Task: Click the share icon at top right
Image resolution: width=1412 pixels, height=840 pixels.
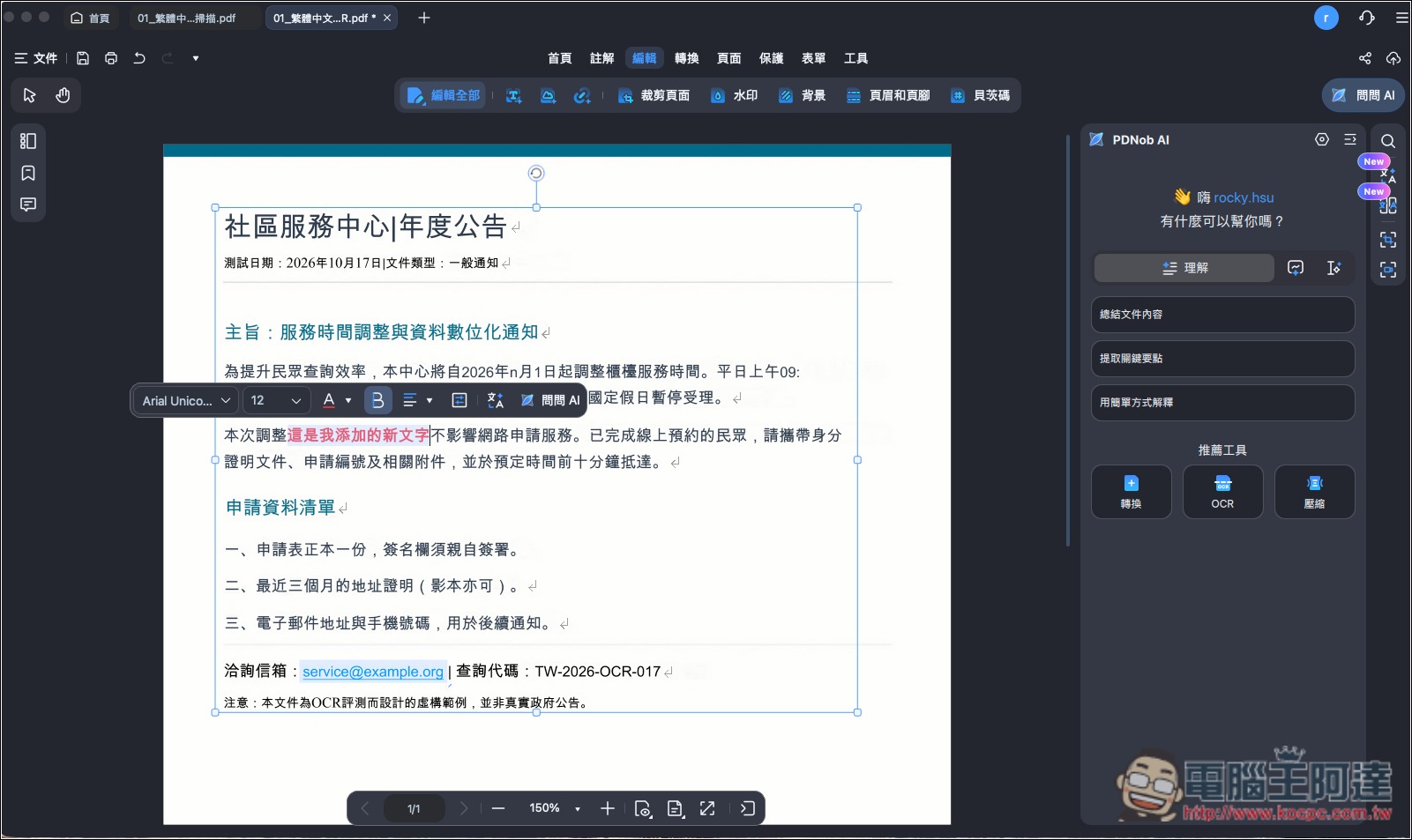Action: pos(1364,58)
